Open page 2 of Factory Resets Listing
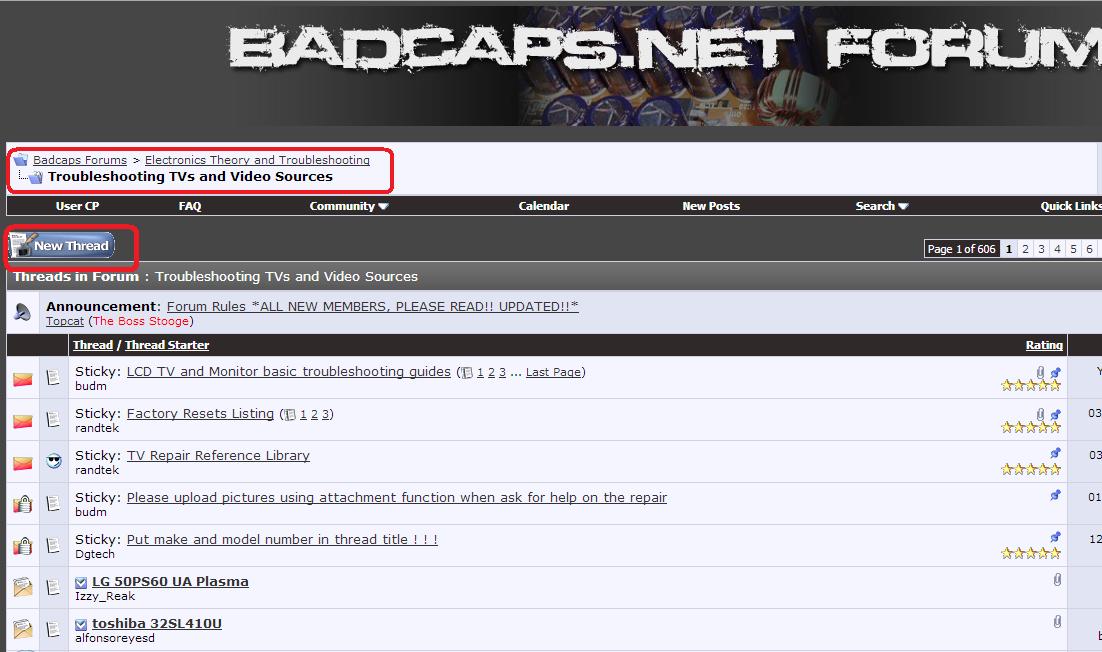1102x652 pixels. [x=314, y=415]
